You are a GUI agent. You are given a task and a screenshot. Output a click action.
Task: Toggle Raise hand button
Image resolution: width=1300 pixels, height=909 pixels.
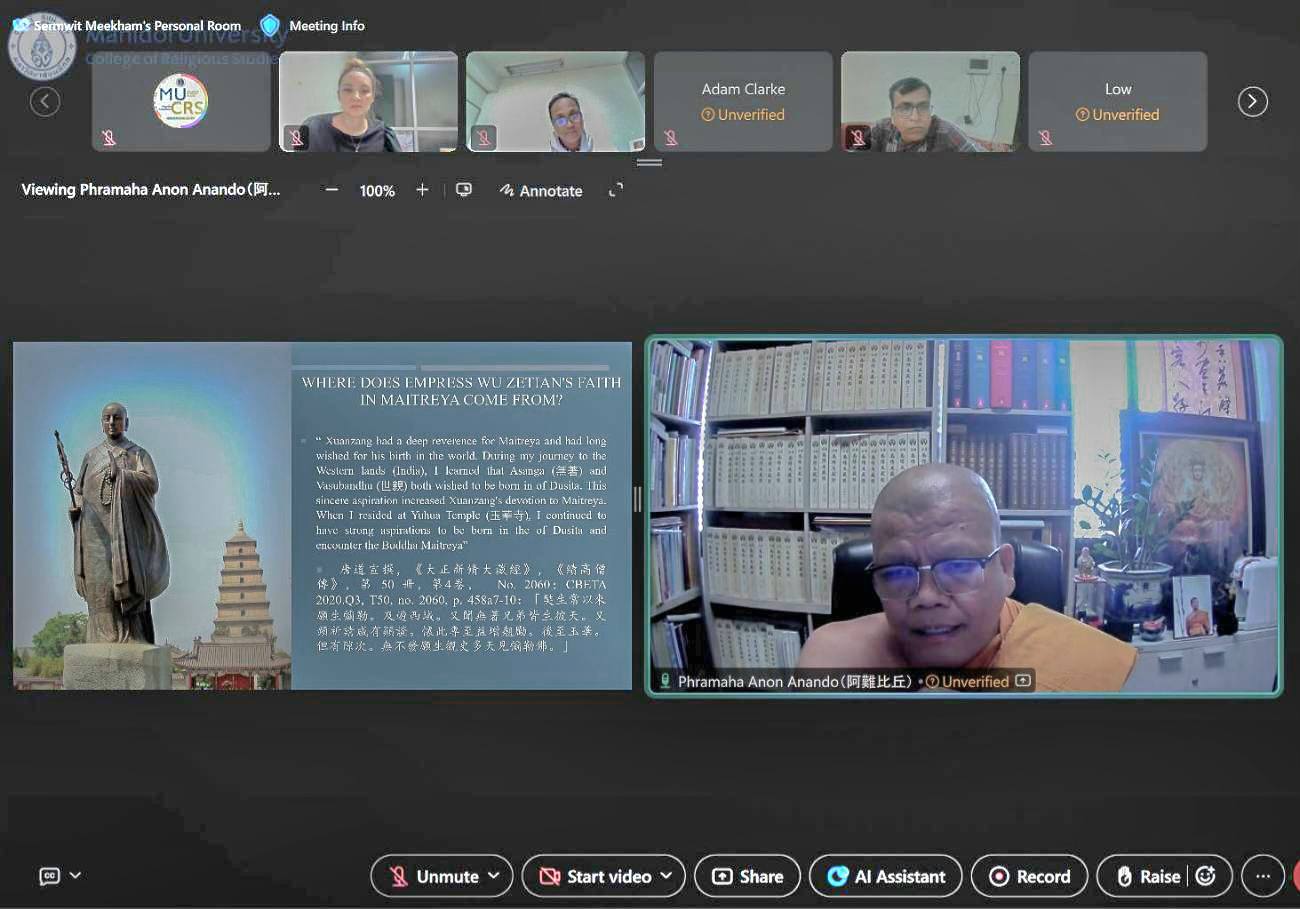[x=1148, y=876]
